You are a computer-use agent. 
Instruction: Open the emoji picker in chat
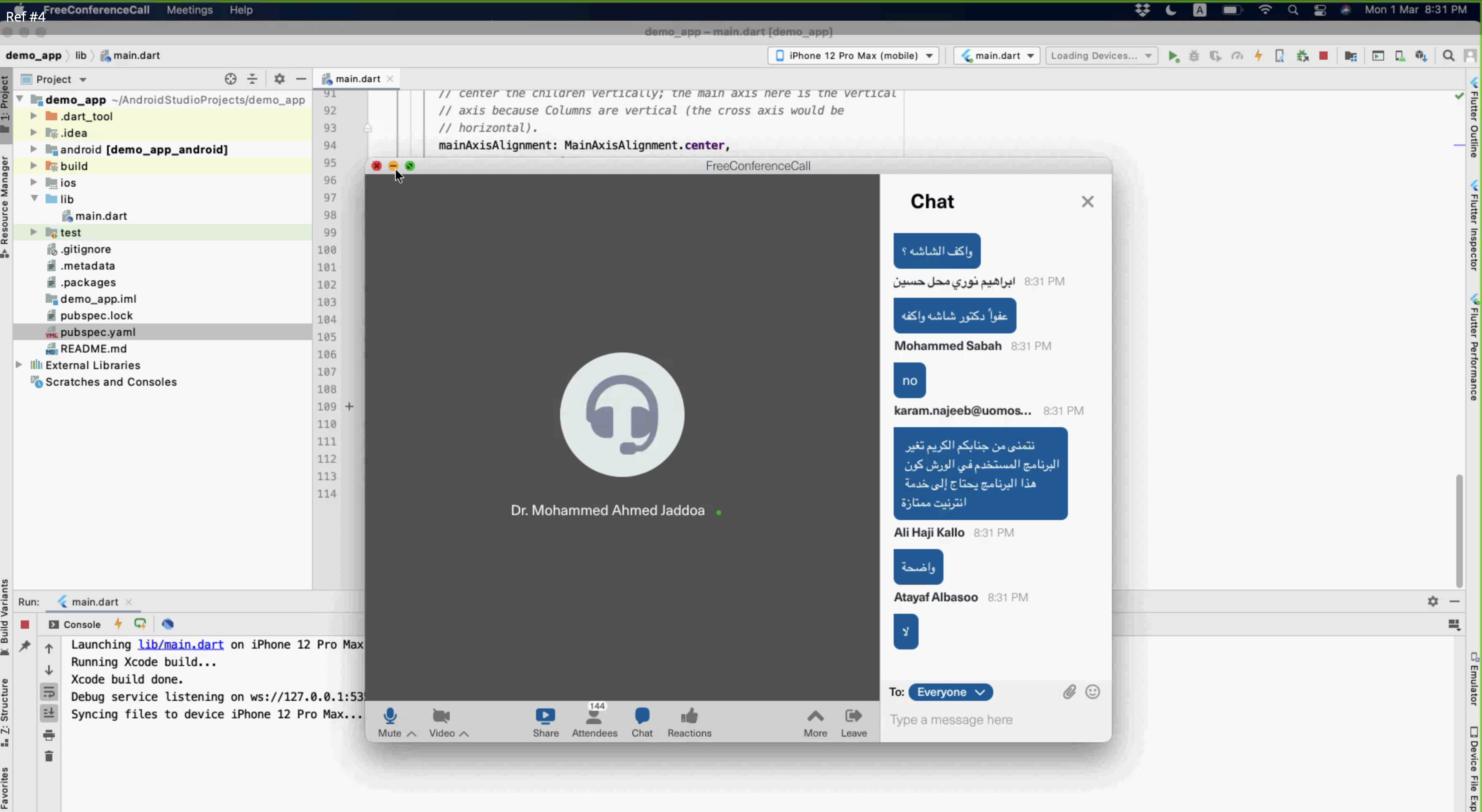tap(1092, 692)
